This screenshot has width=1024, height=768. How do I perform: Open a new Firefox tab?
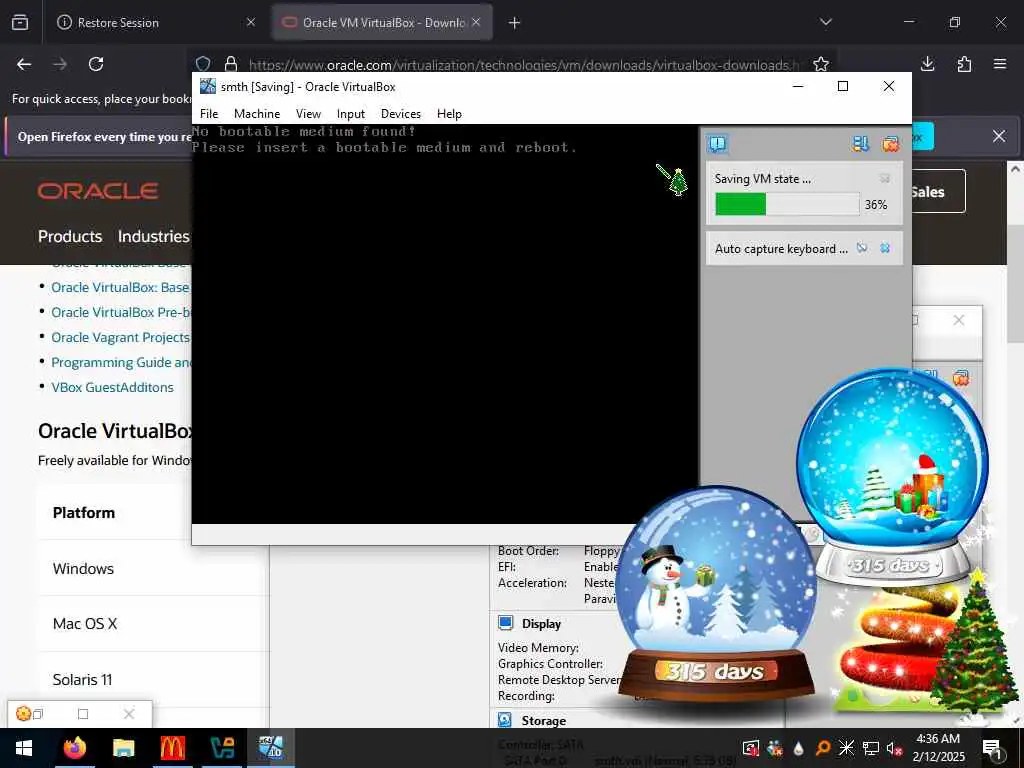coord(515,23)
